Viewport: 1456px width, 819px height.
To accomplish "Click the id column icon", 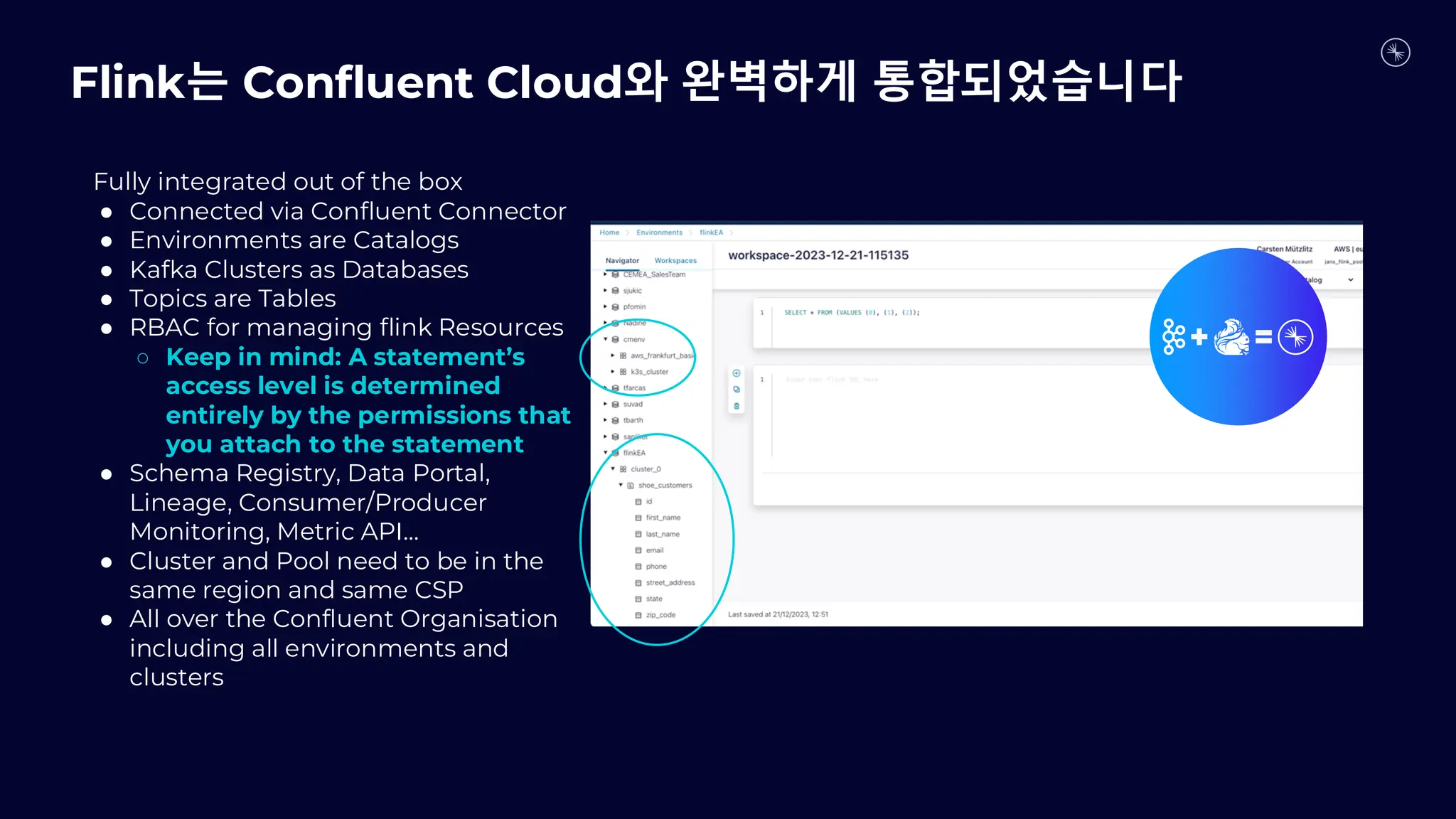I will tap(638, 502).
